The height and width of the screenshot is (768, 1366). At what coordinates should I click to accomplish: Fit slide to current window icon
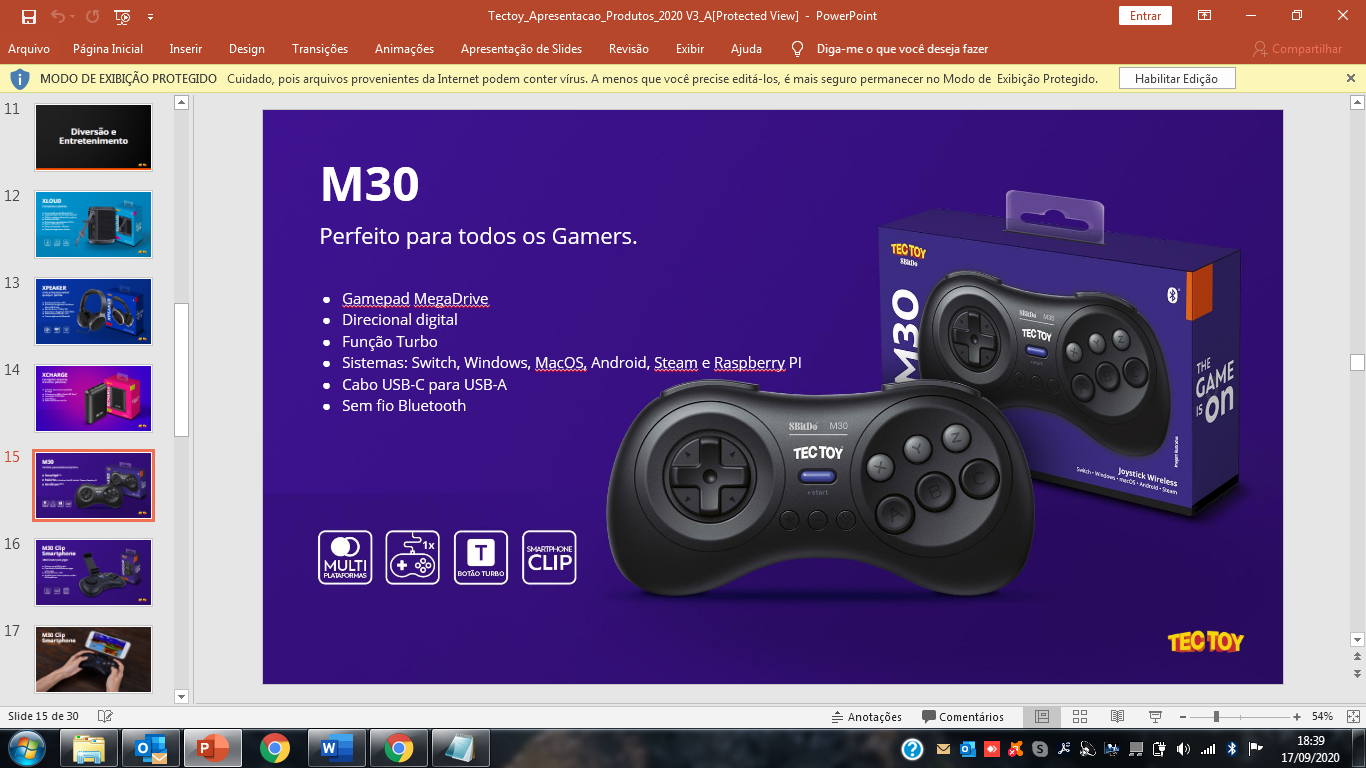[1352, 716]
